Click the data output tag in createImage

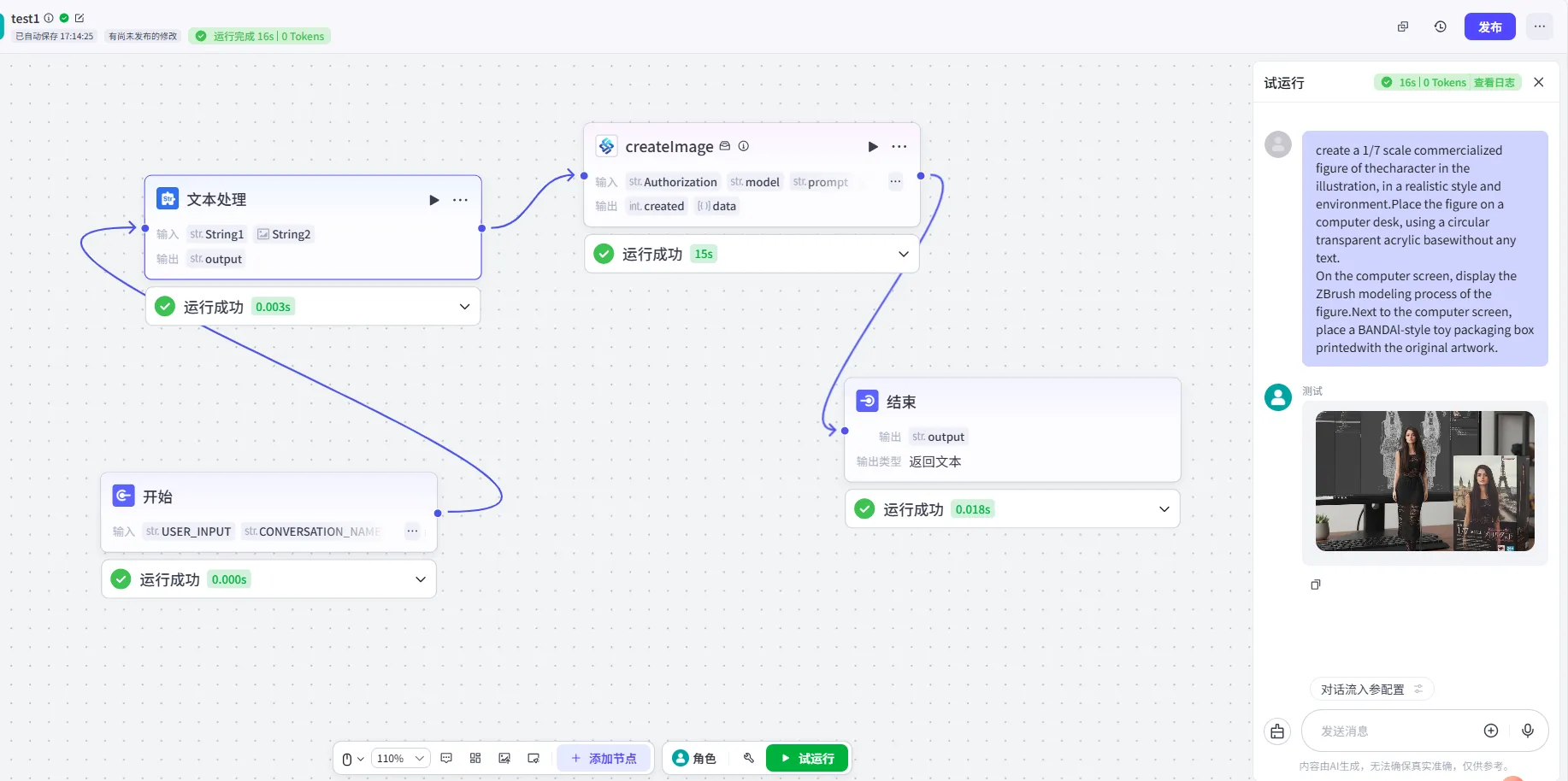tap(716, 206)
